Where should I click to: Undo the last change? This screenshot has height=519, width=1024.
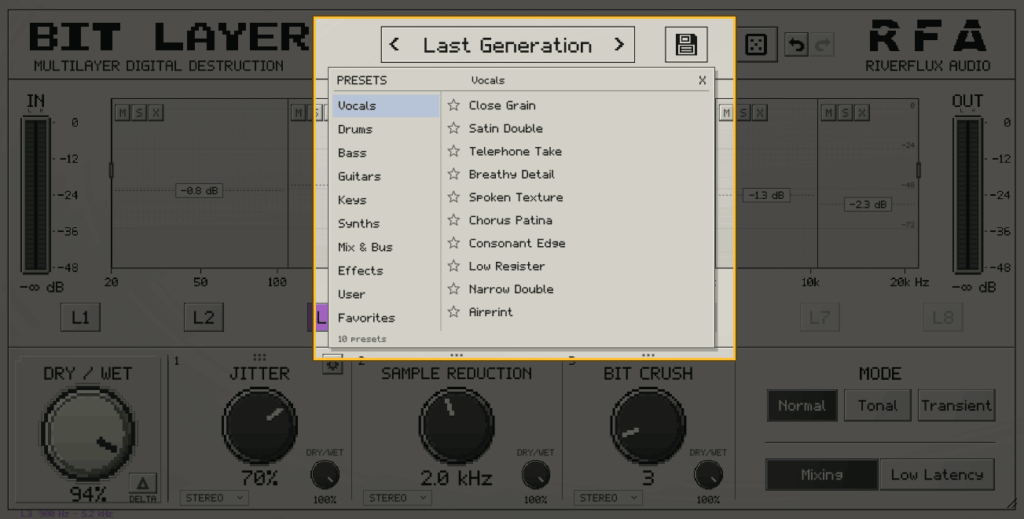tap(796, 44)
